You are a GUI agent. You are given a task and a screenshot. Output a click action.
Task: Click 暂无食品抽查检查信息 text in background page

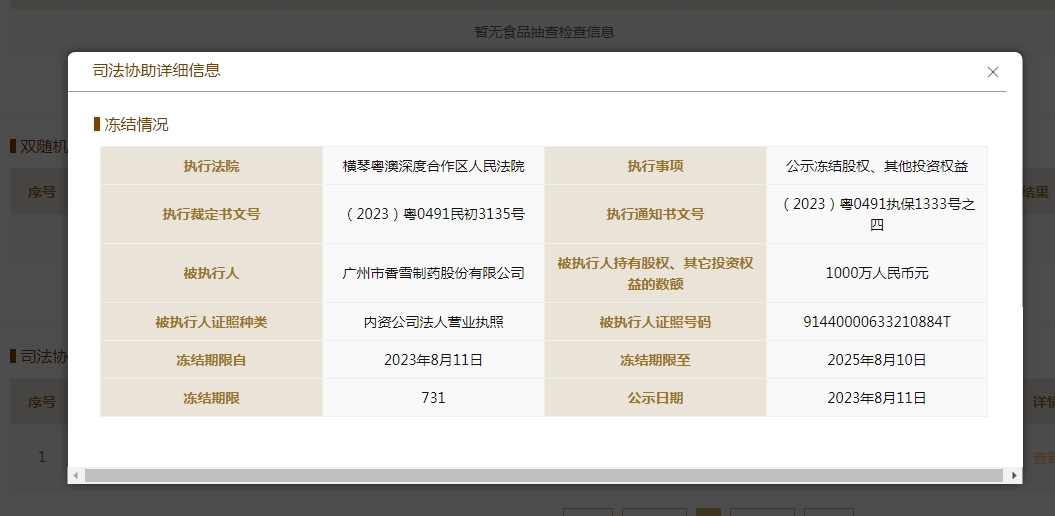(544, 32)
